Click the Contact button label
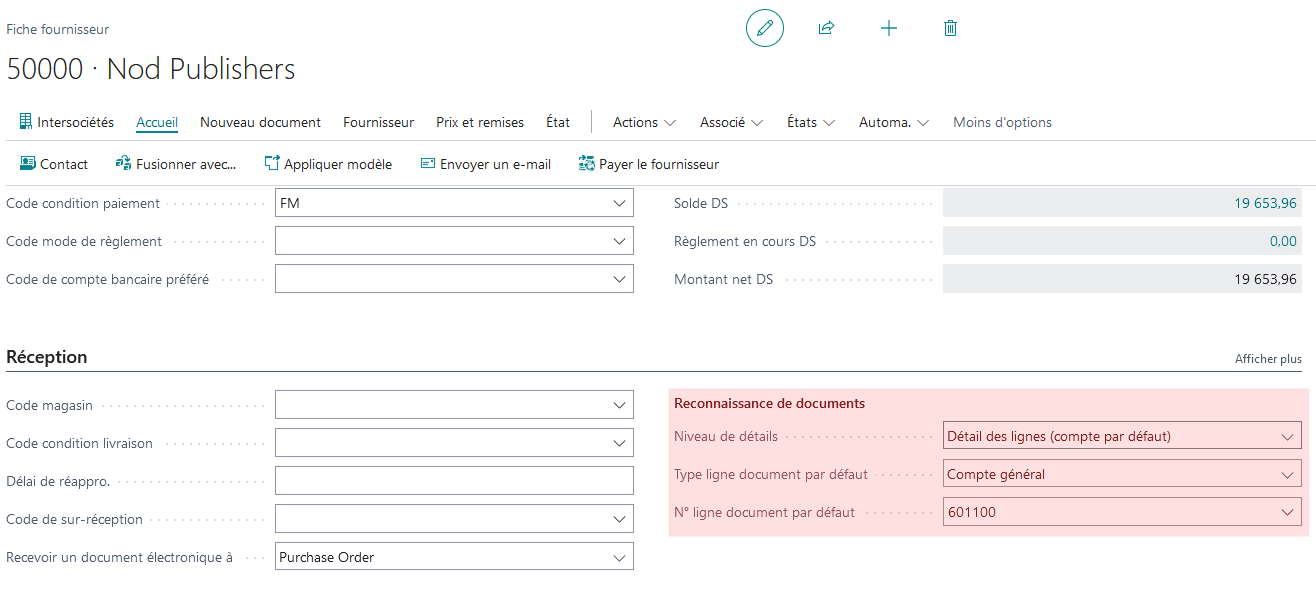This screenshot has height=604, width=1316. (x=64, y=164)
